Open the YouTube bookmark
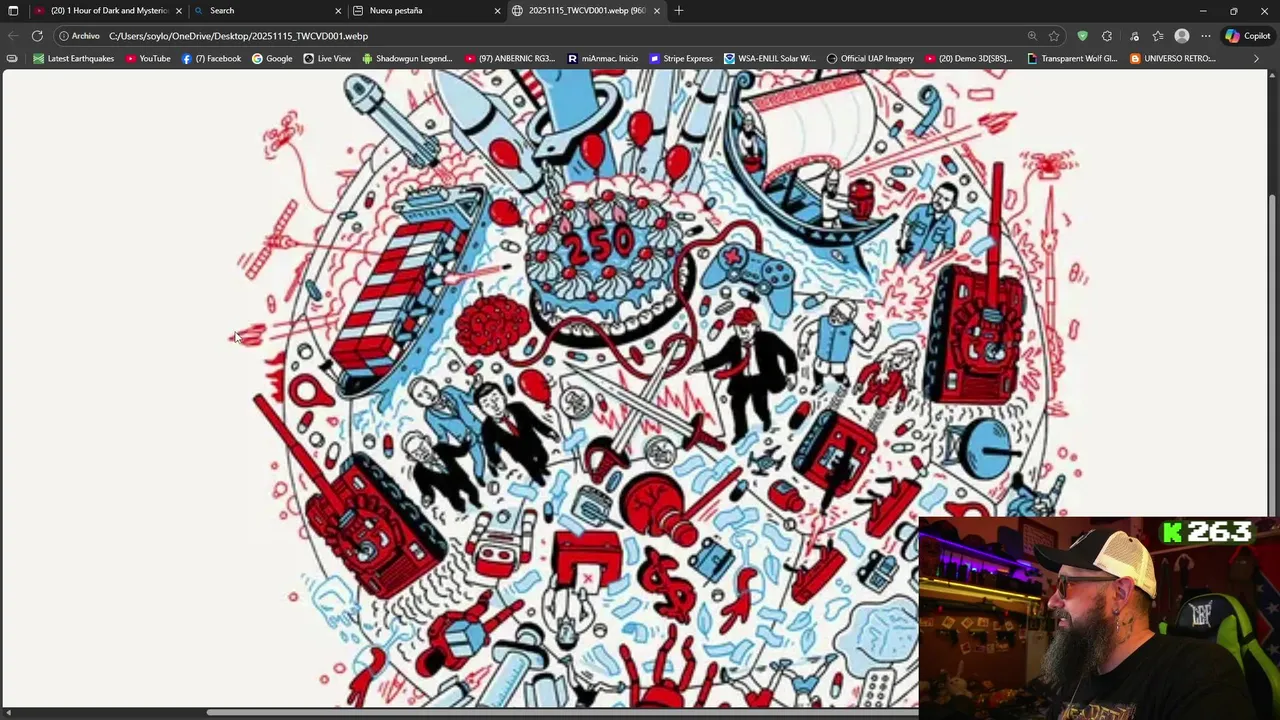The image size is (1280, 720). point(148,58)
